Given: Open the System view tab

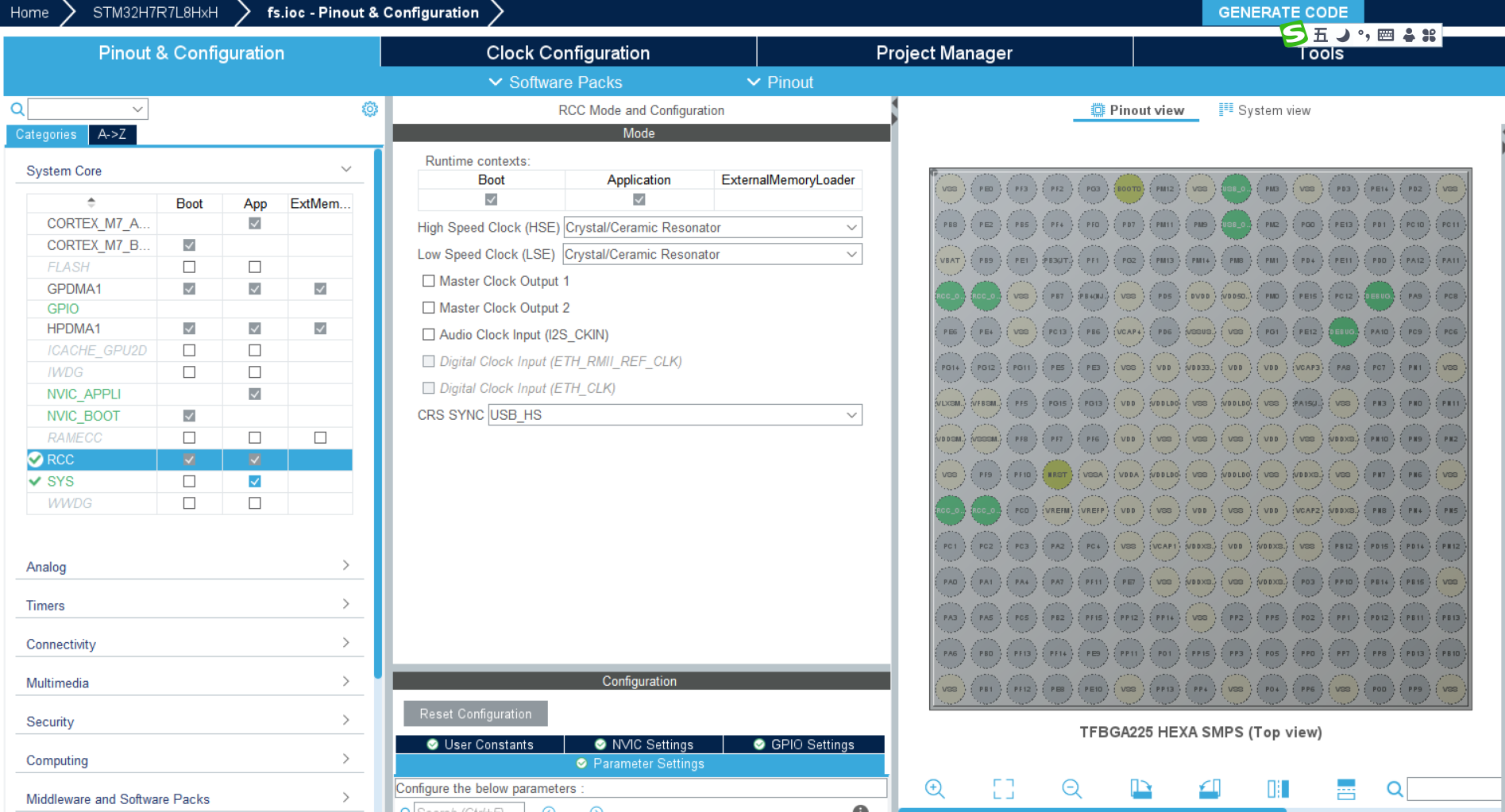Looking at the screenshot, I should point(1264,110).
